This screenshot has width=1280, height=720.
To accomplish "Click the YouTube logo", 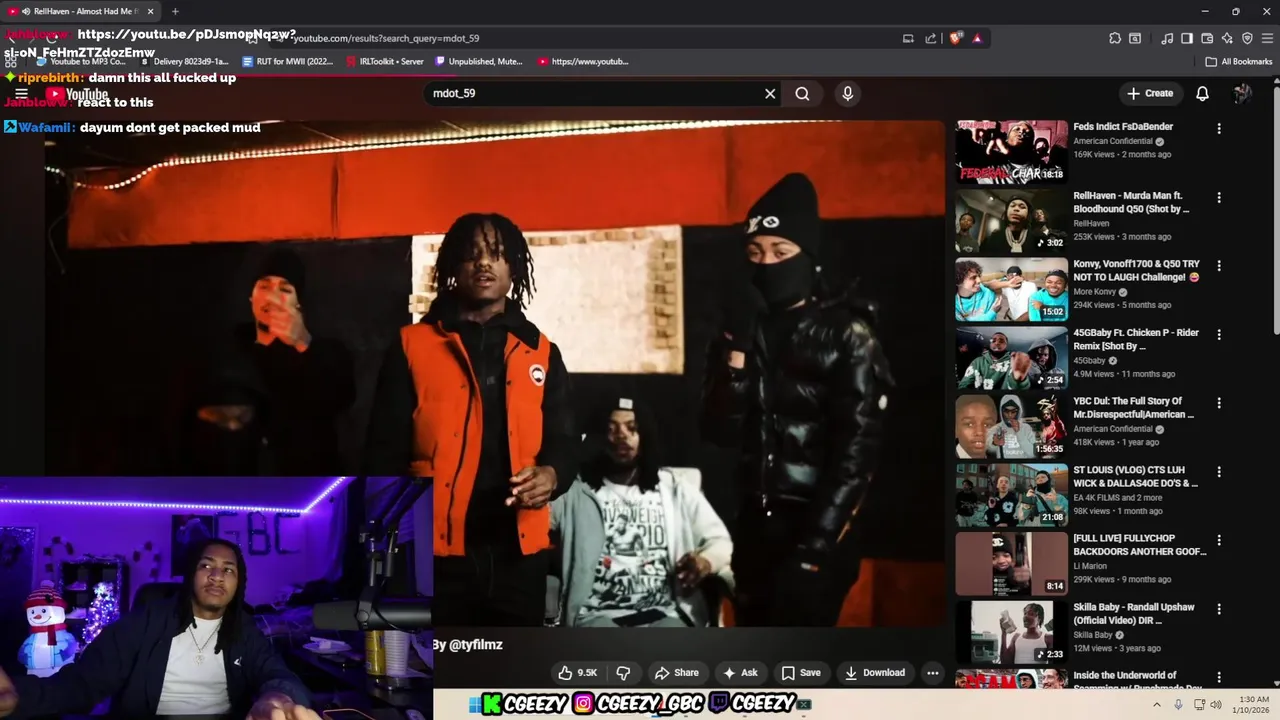I will [x=76, y=94].
